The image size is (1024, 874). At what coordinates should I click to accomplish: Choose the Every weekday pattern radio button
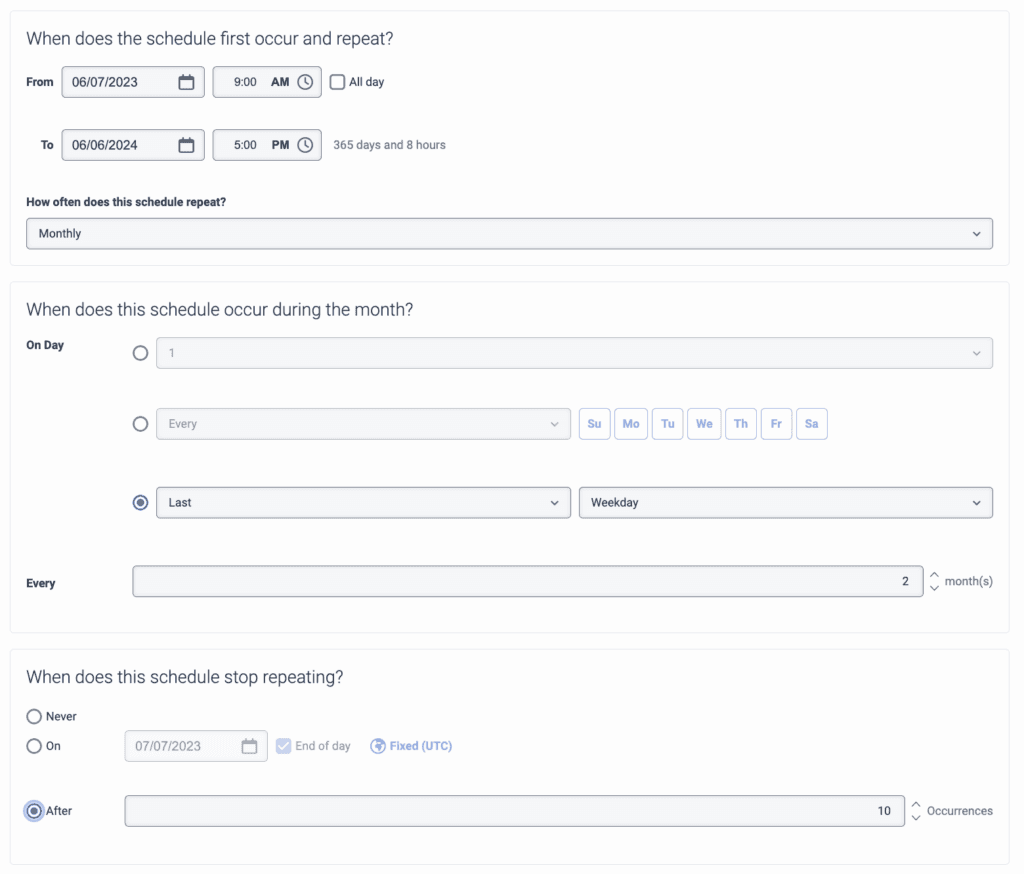[141, 424]
